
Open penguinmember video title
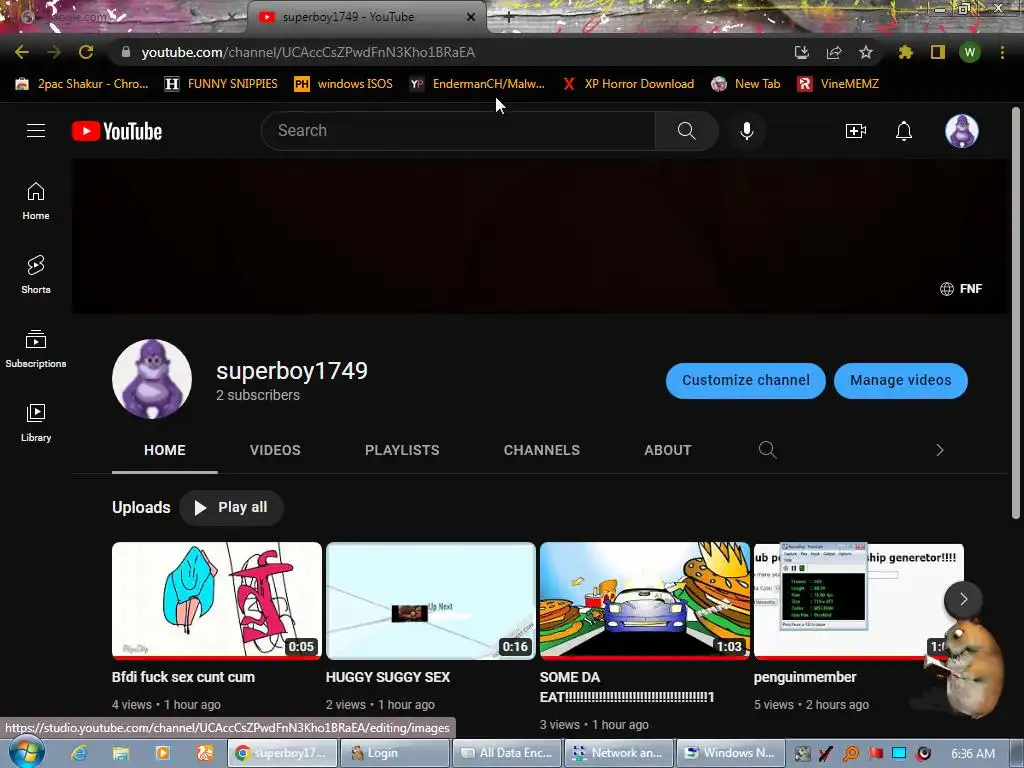point(805,677)
